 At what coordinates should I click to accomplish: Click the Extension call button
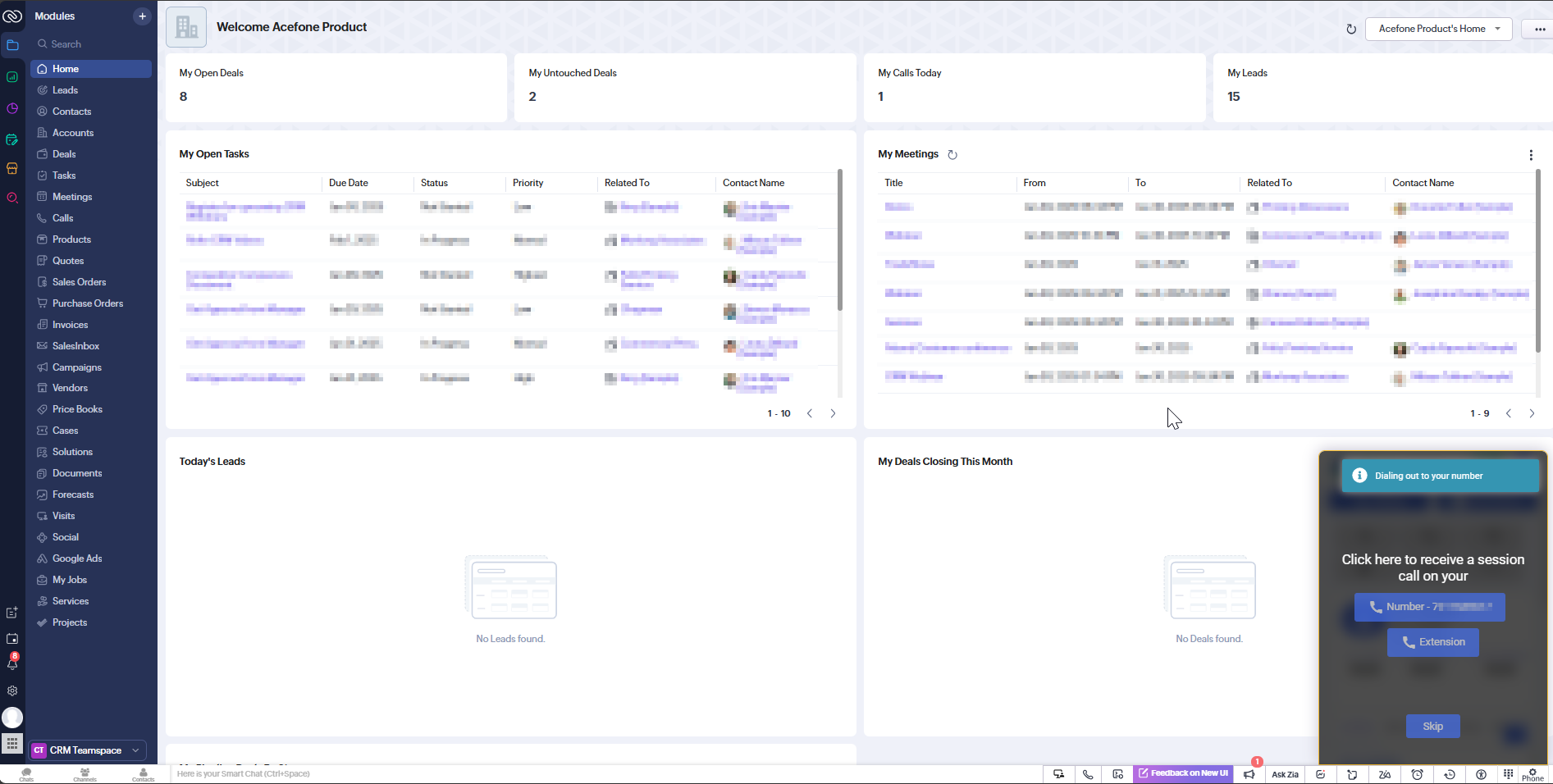[1433, 642]
